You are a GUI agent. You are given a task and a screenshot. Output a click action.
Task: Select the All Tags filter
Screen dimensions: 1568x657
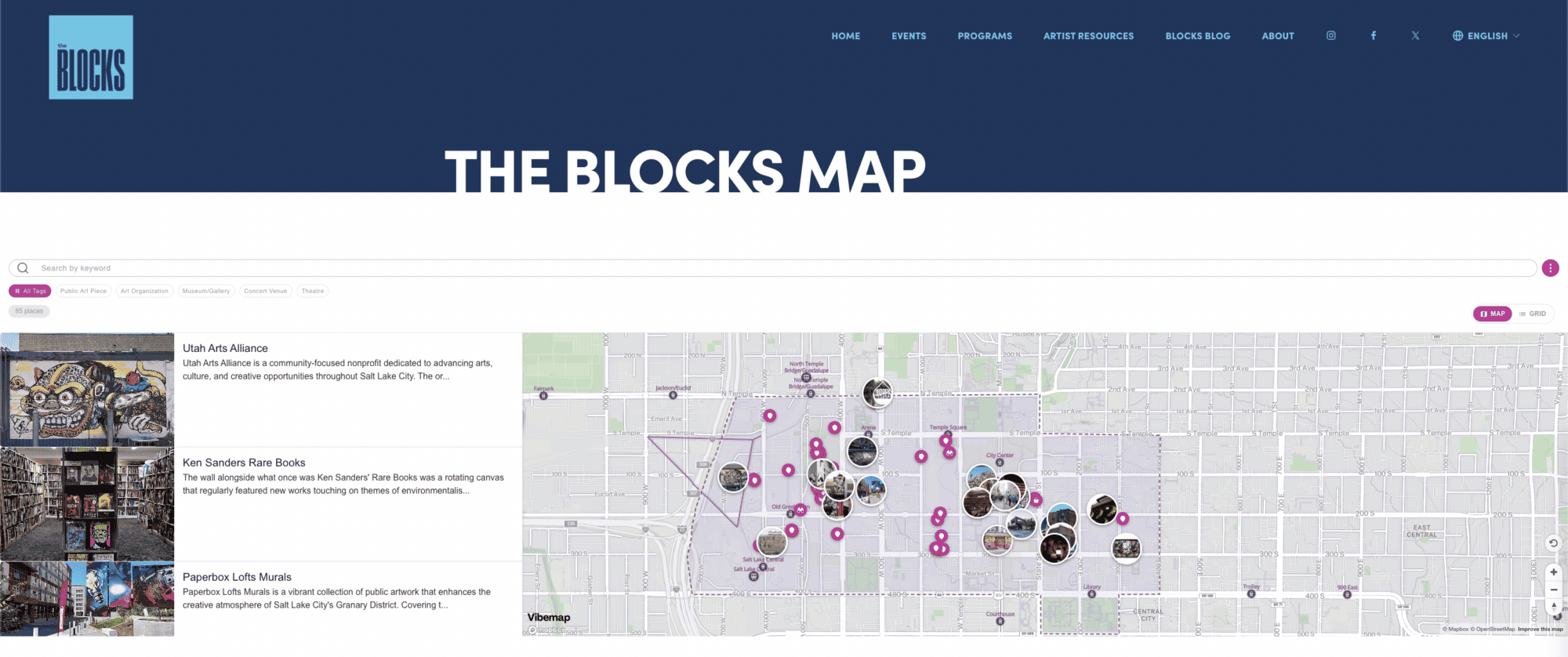(x=30, y=291)
